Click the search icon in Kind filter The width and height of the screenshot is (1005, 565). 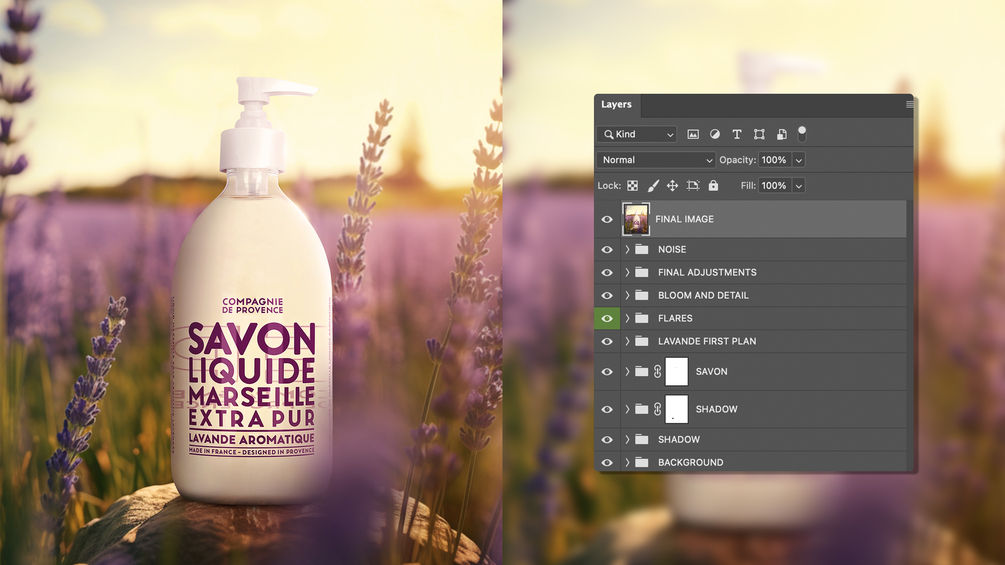(608, 135)
